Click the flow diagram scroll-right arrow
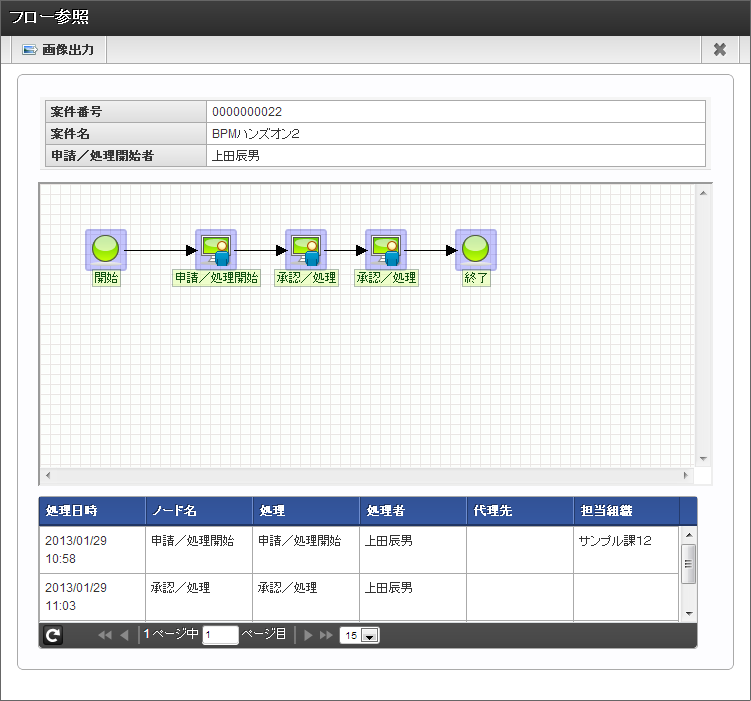Image resolution: width=751 pixels, height=701 pixels. (x=686, y=475)
